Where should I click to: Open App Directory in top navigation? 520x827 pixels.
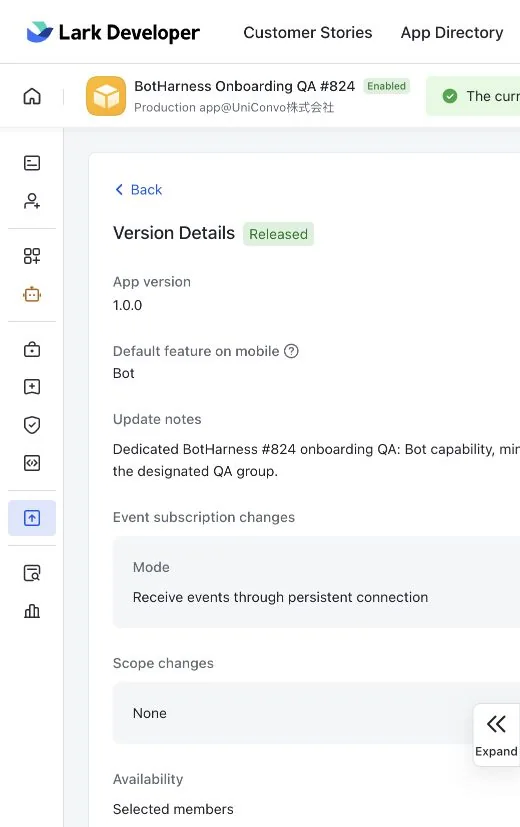452,33
